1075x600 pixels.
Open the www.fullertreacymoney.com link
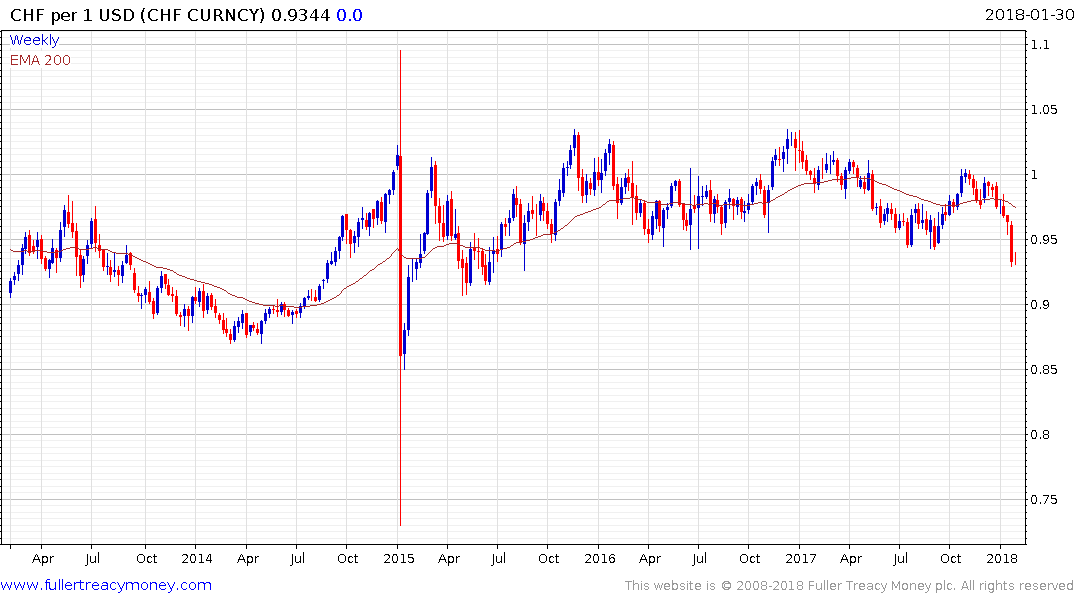point(106,585)
